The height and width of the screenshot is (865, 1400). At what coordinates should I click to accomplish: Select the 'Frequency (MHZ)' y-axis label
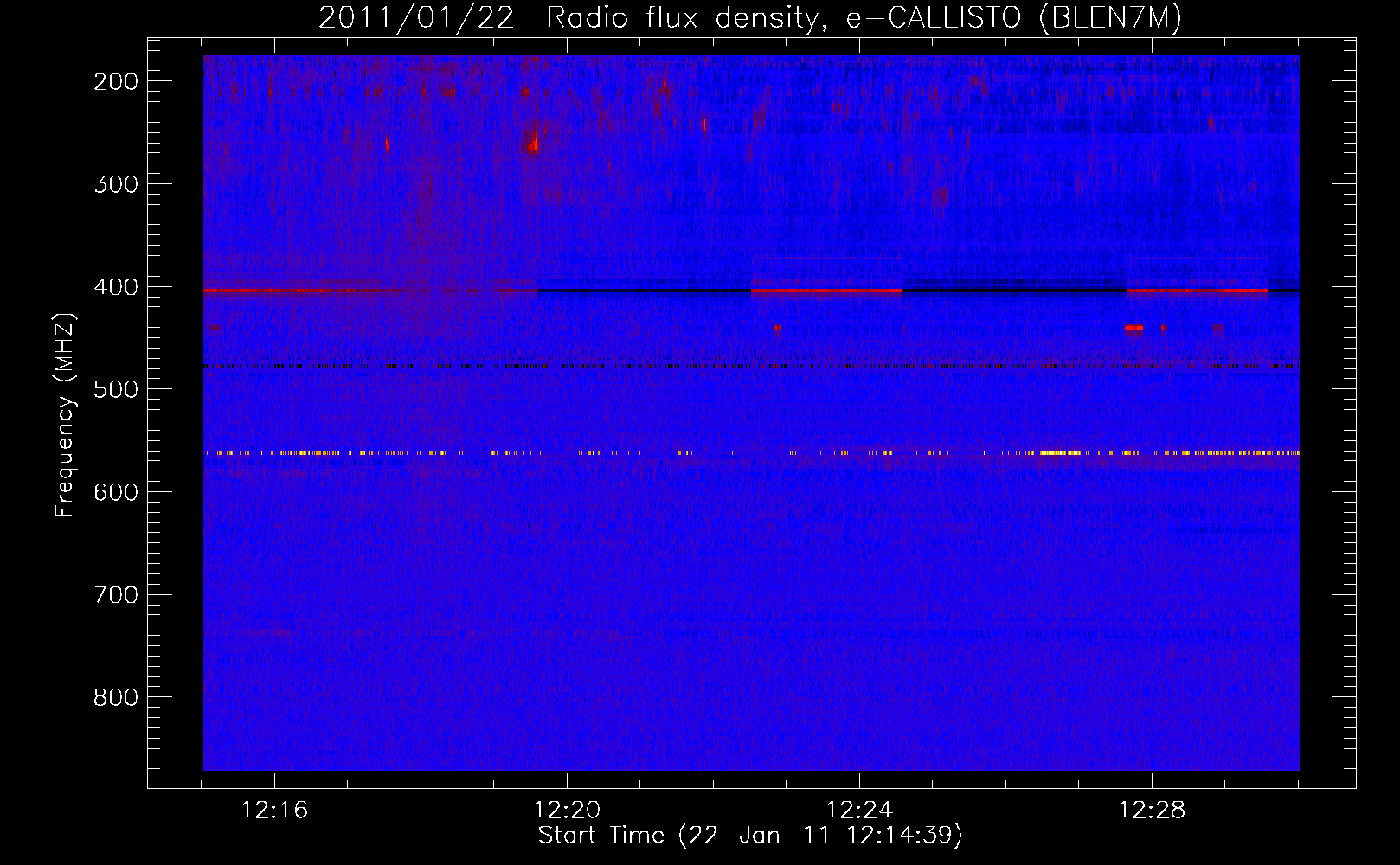[65, 414]
